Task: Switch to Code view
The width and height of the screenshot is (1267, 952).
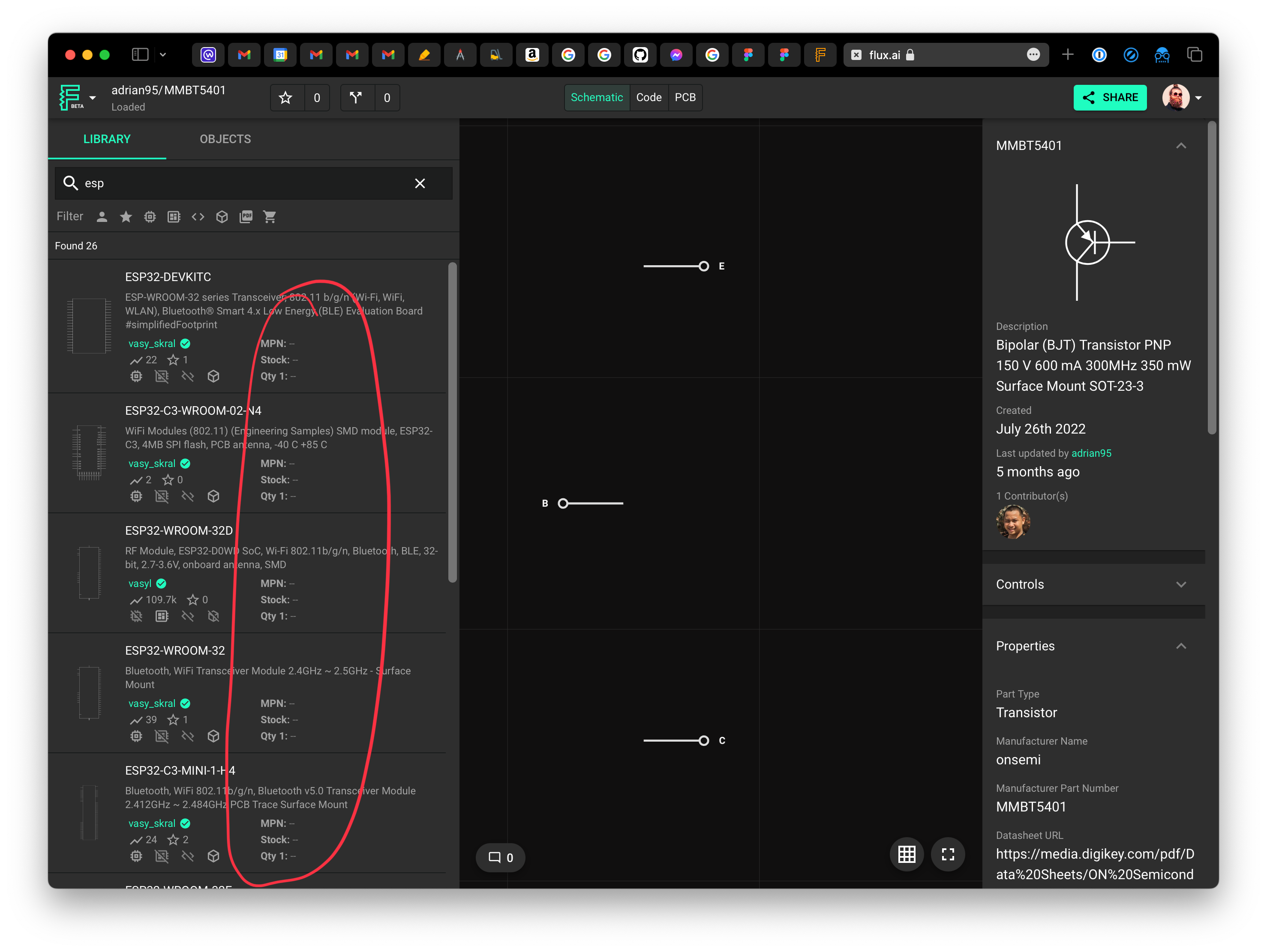Action: point(649,97)
